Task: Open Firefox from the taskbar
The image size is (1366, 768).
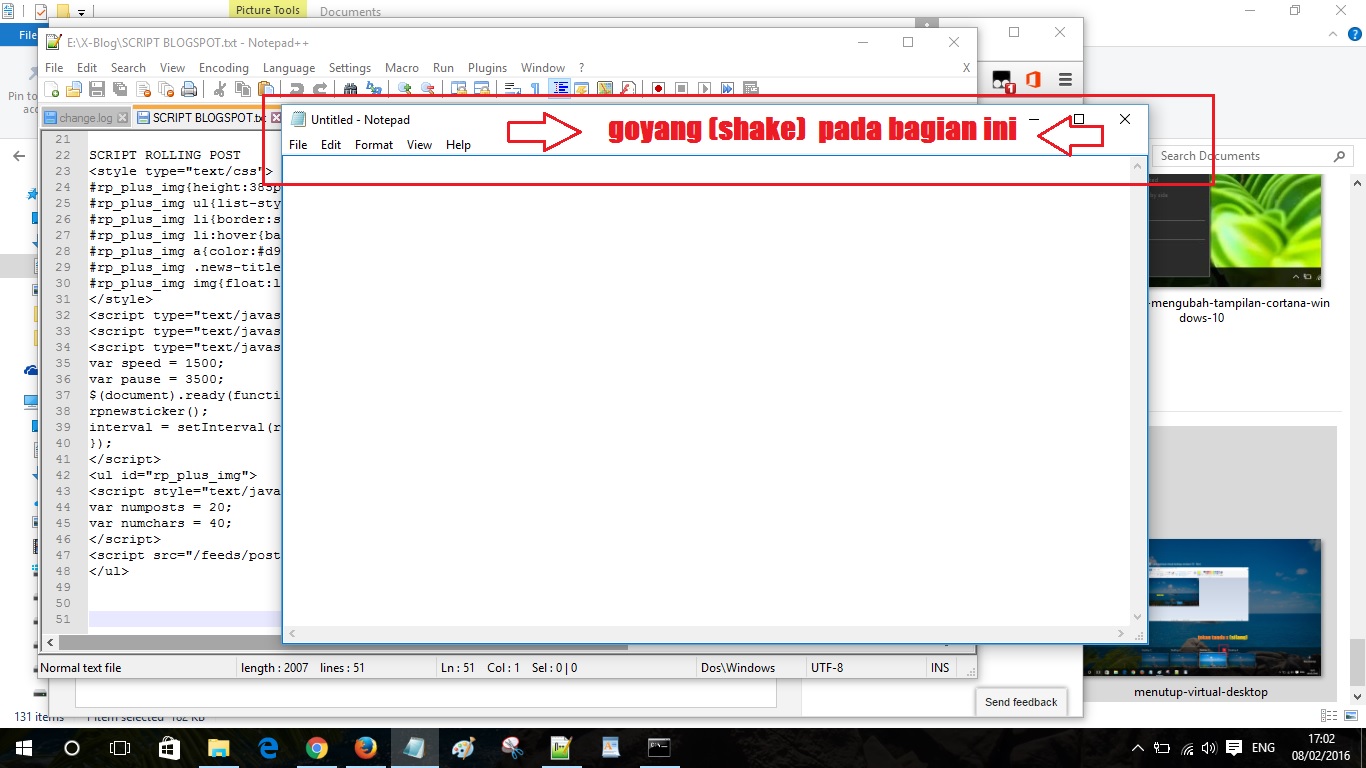Action: click(x=365, y=748)
